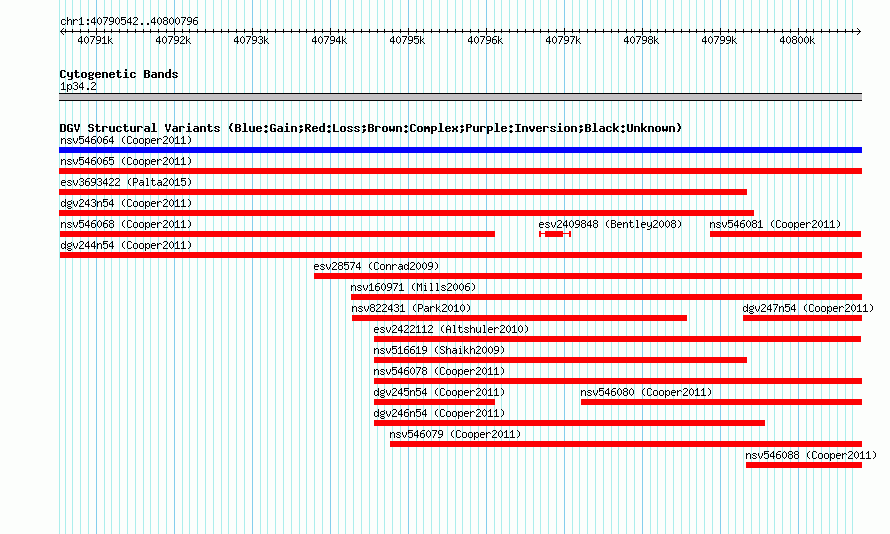
Task: Open the nsv546065 (Cooper2011) label
Action: 126,161
